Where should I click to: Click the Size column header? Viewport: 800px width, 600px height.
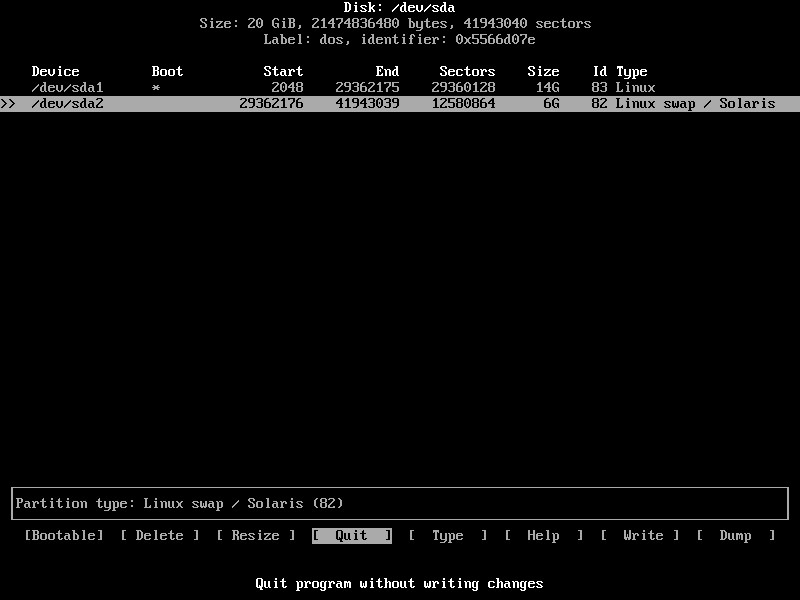[x=543, y=72]
